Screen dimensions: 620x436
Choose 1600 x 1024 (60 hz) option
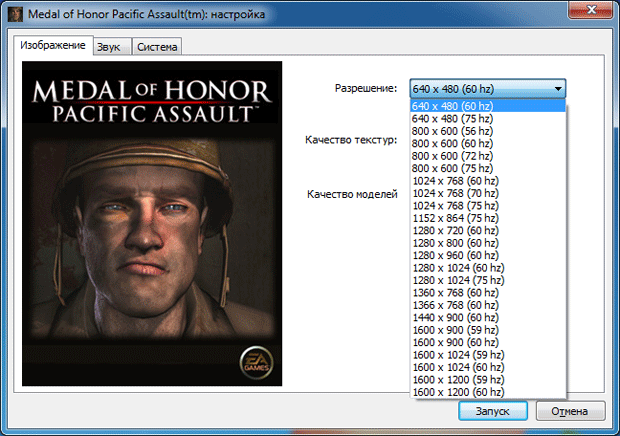488,367
